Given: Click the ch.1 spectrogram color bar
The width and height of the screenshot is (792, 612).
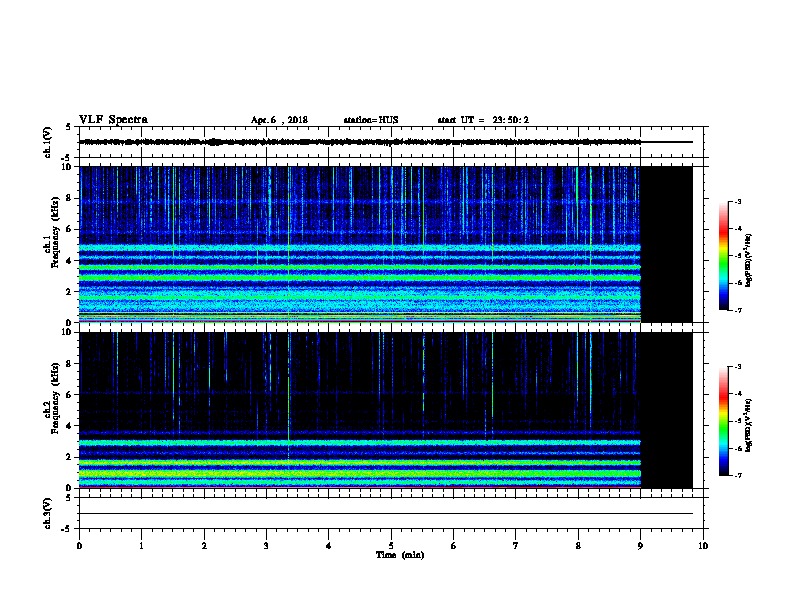Looking at the screenshot, I should coord(724,256).
